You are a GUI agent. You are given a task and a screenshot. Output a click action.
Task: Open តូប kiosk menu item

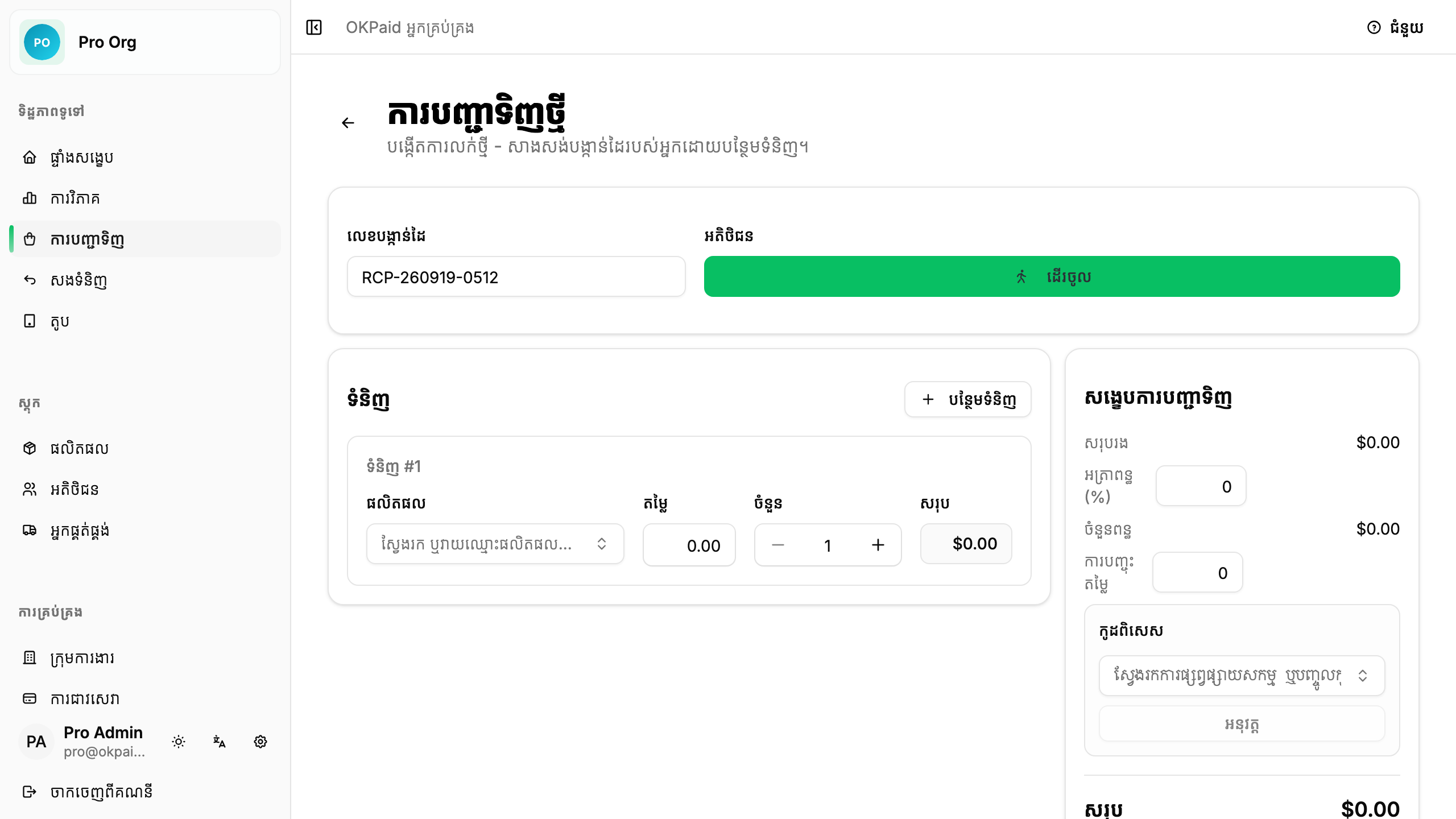(x=145, y=321)
